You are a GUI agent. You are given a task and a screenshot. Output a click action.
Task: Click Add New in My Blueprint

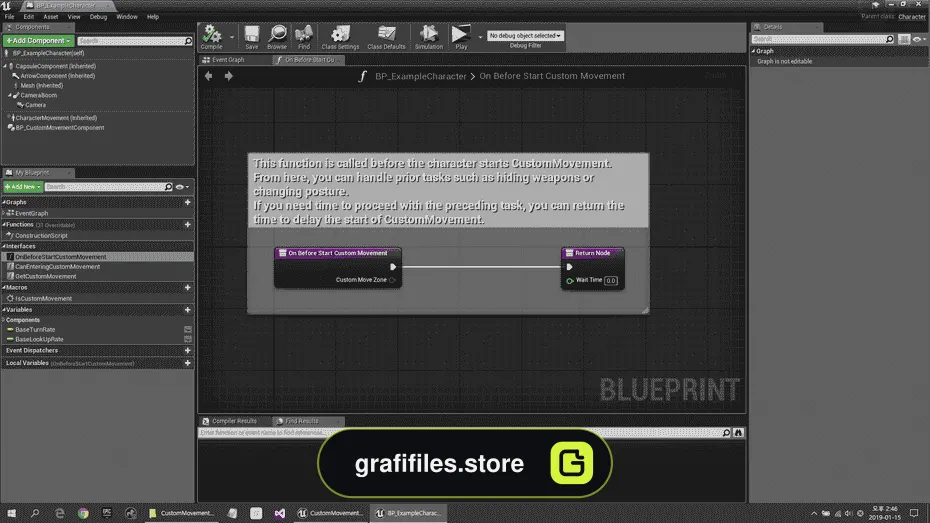pyautogui.click(x=23, y=187)
